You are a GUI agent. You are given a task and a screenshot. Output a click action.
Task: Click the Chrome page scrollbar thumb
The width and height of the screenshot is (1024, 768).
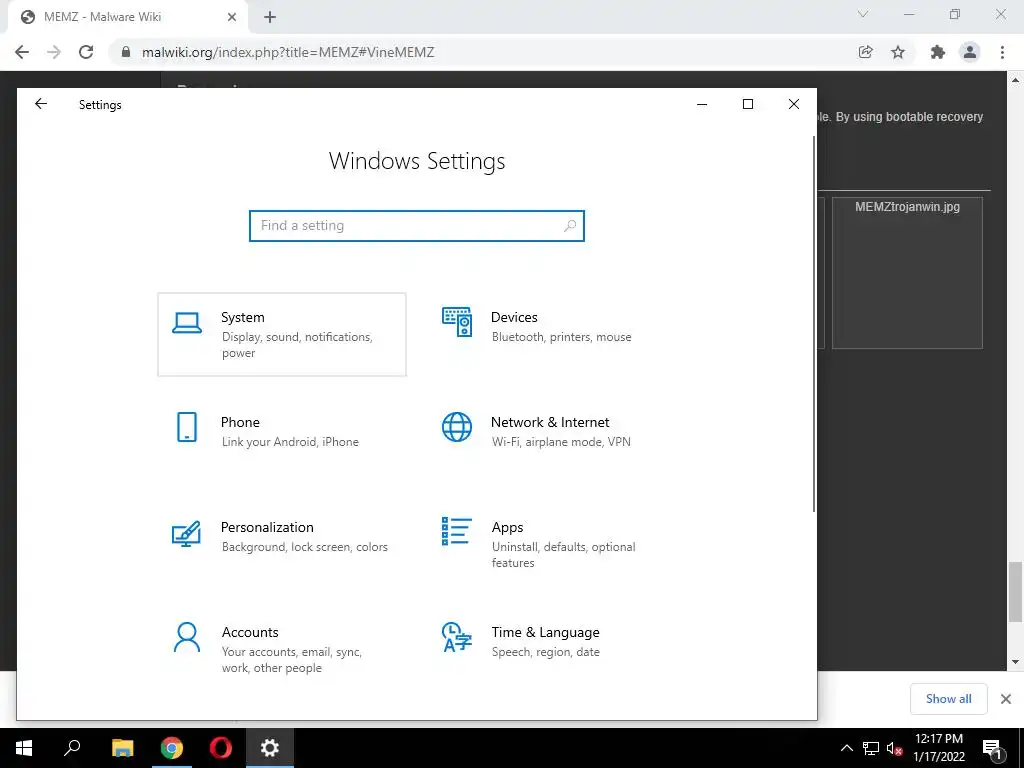[1015, 592]
